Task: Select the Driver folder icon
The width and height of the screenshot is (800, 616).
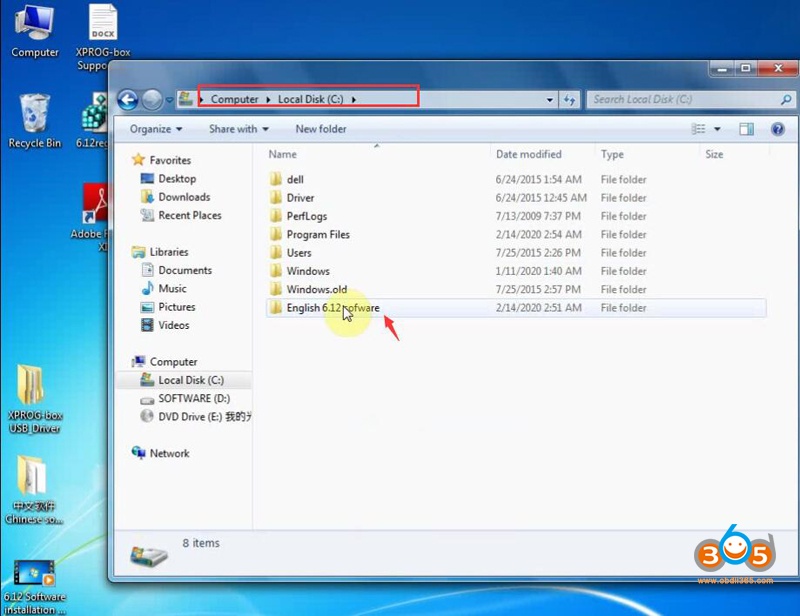Action: point(276,198)
